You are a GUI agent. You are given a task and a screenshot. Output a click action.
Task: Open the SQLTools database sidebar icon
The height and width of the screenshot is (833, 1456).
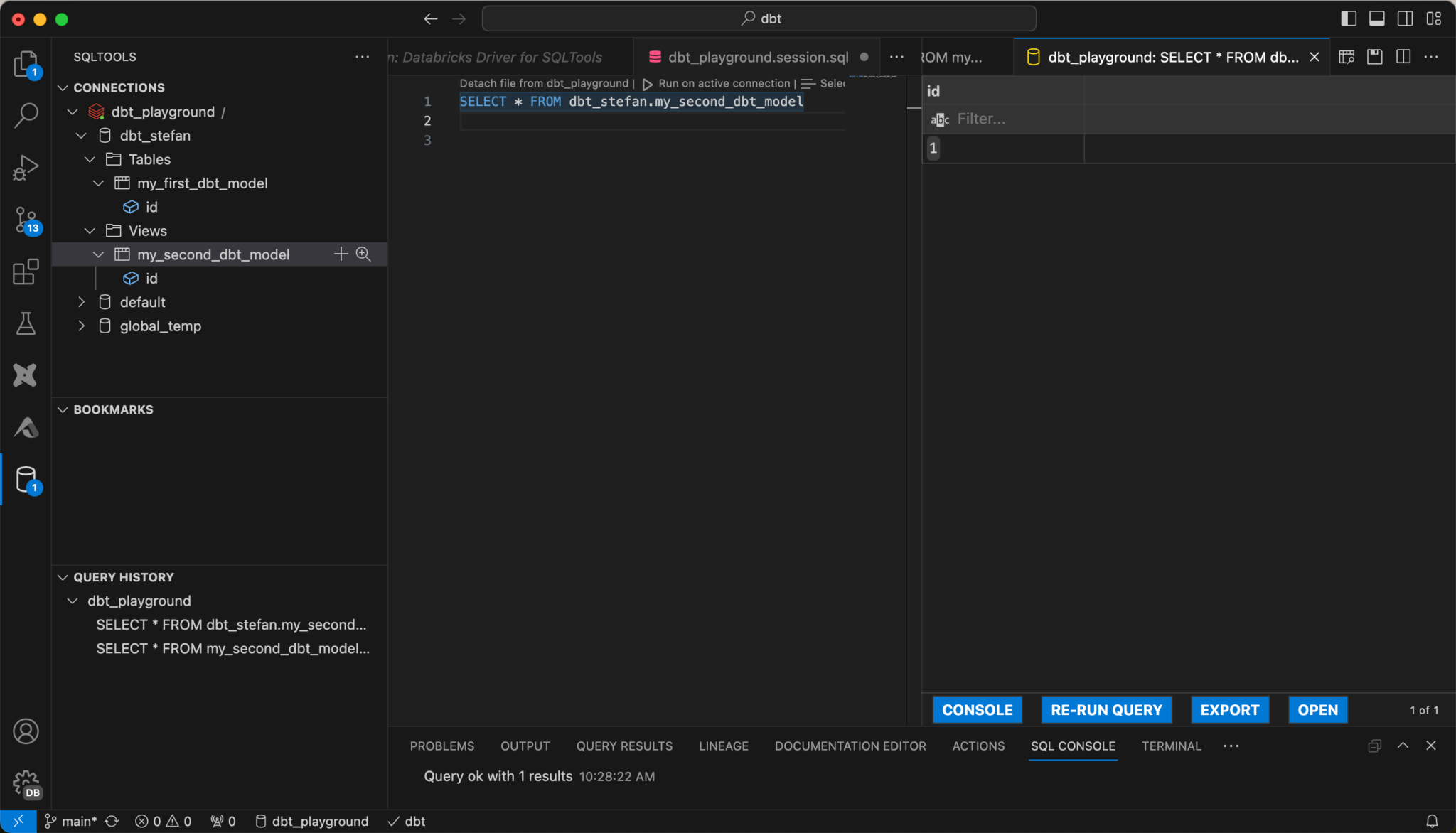tap(26, 480)
